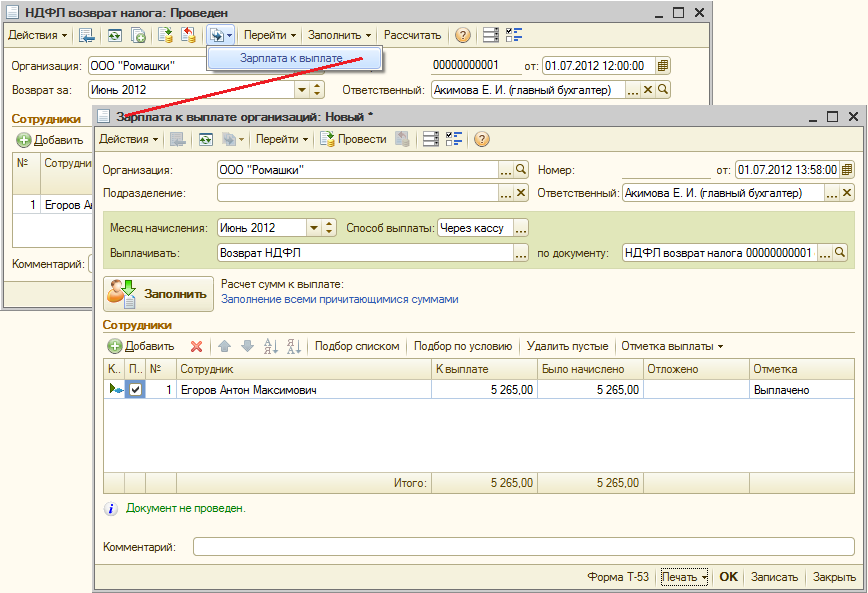
Task: Delete the selected employee row with the red X
Action: 196,347
